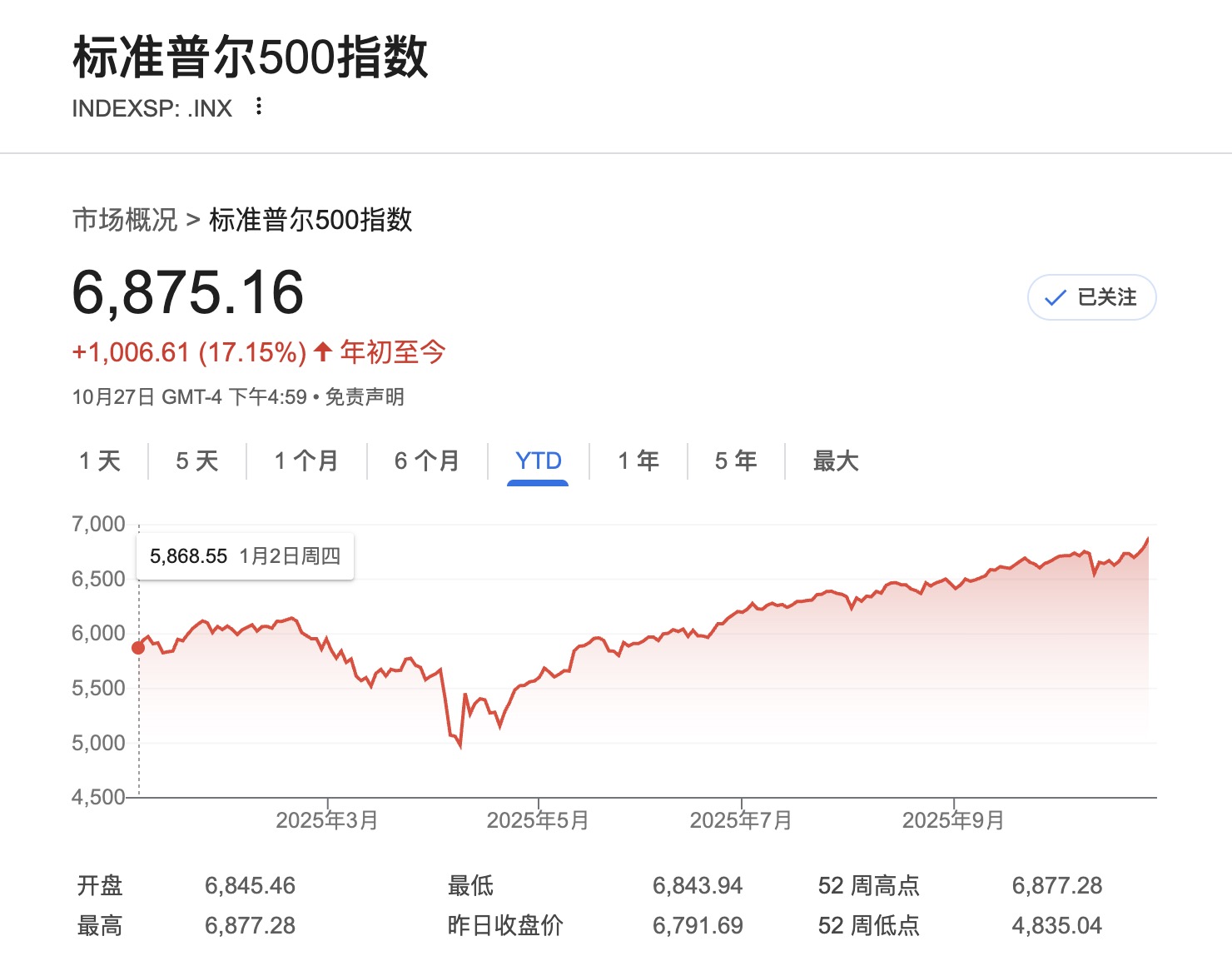Select the 6个月 chart range

coord(426,461)
